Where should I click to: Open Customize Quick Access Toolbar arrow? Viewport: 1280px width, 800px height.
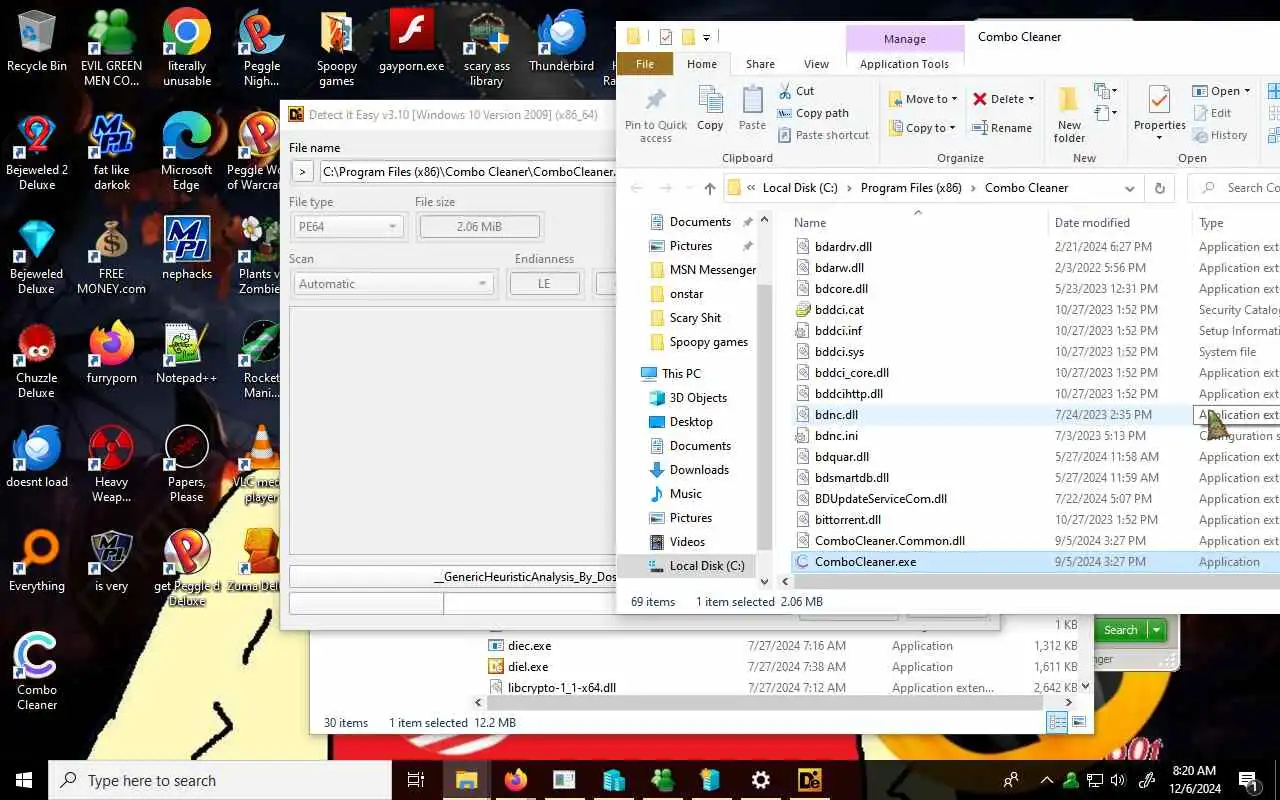(706, 37)
